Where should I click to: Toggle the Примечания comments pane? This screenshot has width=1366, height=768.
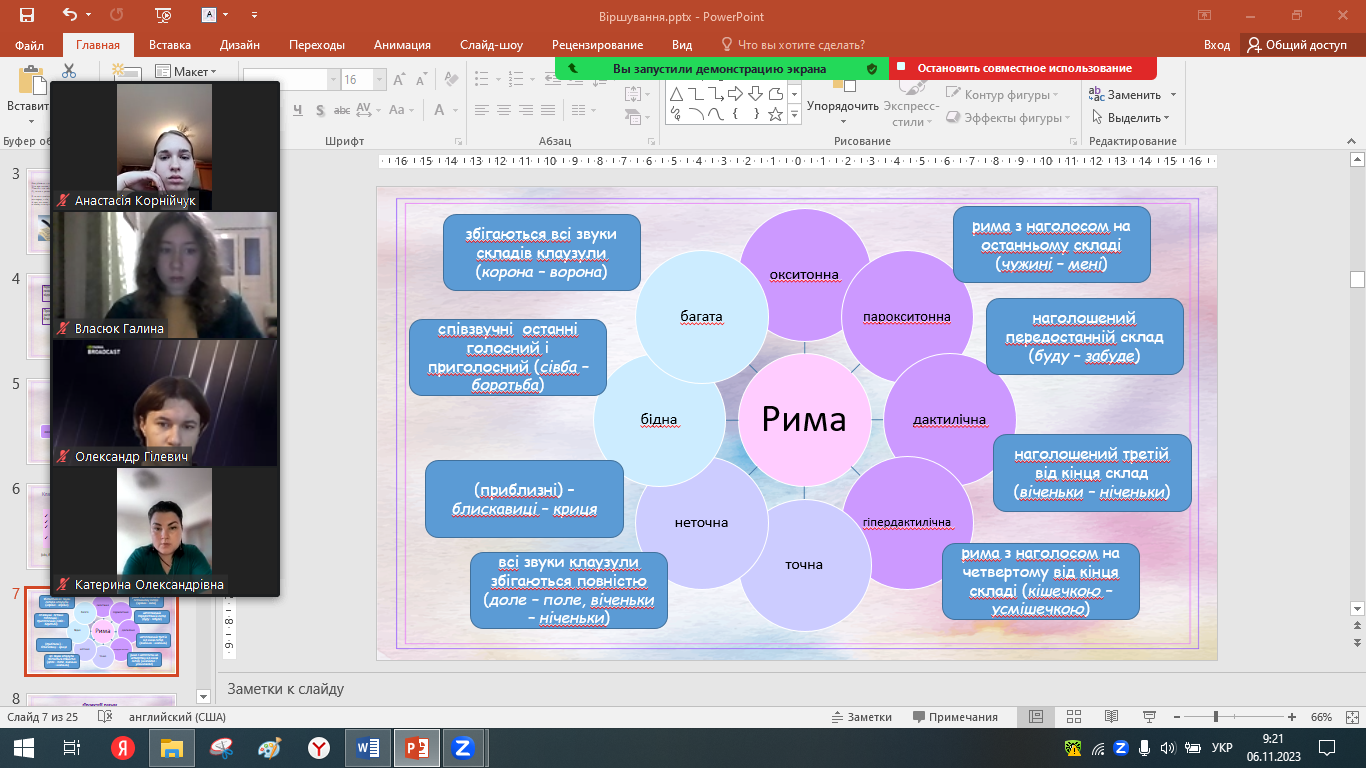[955, 717]
